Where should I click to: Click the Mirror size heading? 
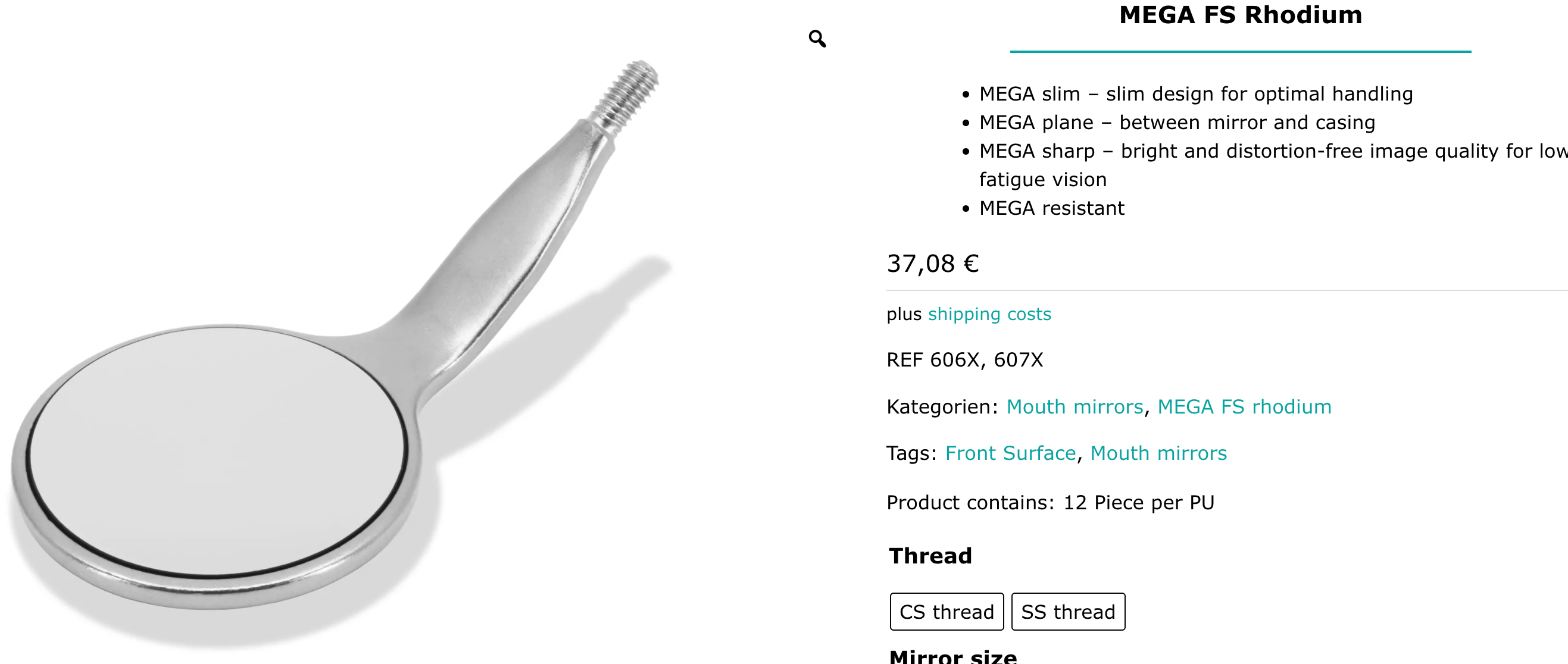pyautogui.click(x=952, y=656)
